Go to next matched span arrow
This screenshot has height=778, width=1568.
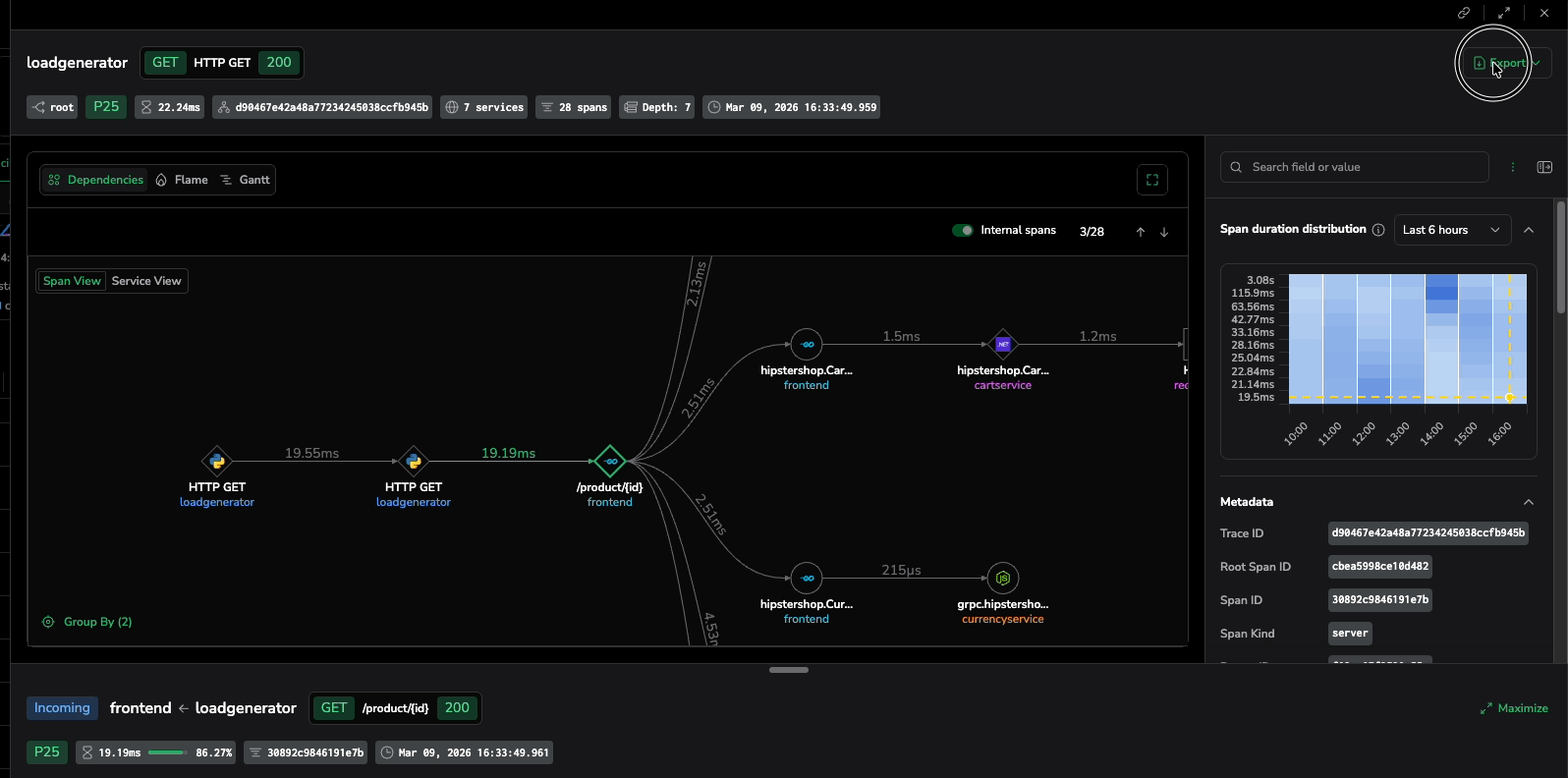click(x=1164, y=232)
